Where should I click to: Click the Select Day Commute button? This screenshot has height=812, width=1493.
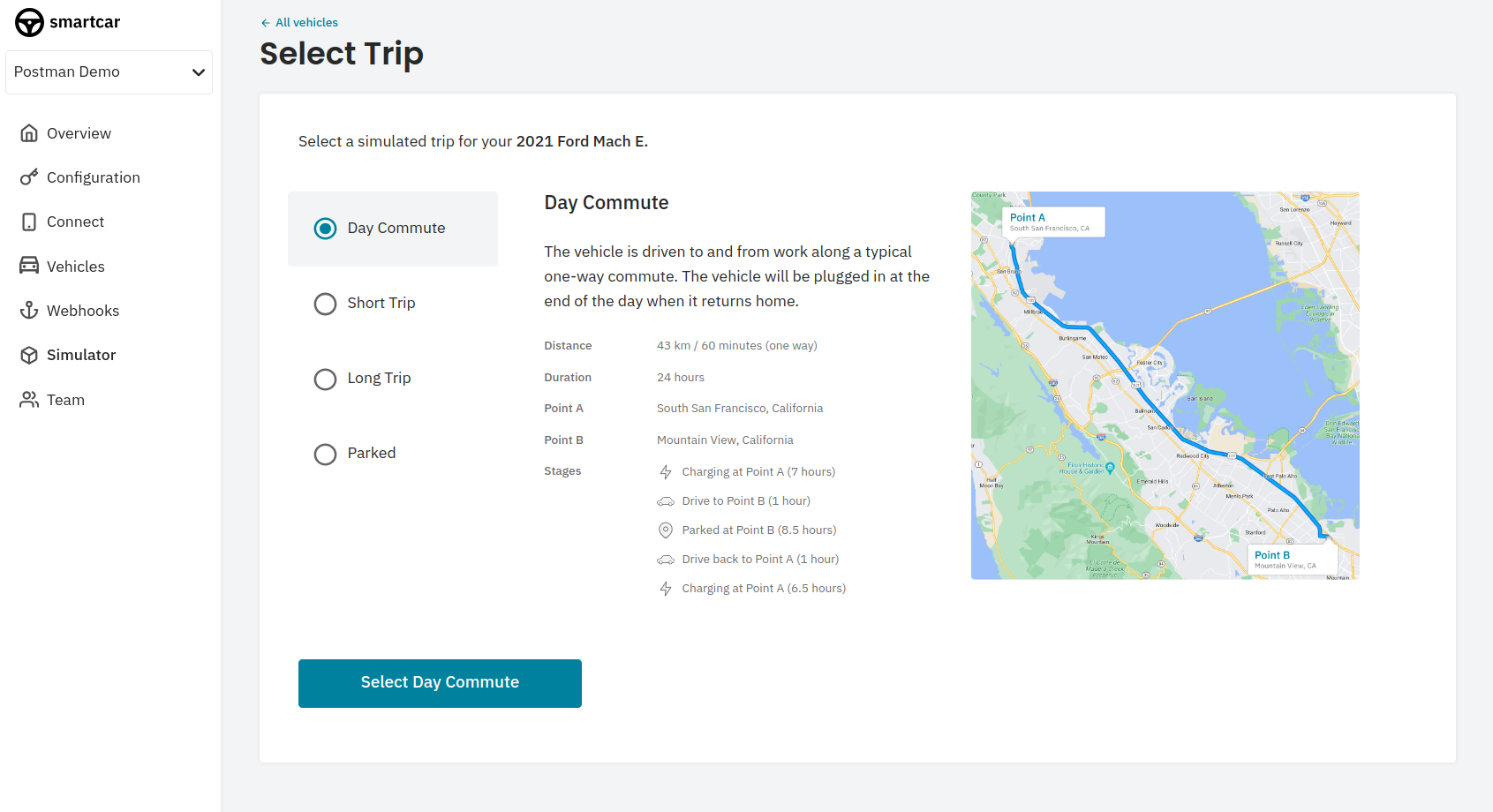tap(440, 683)
